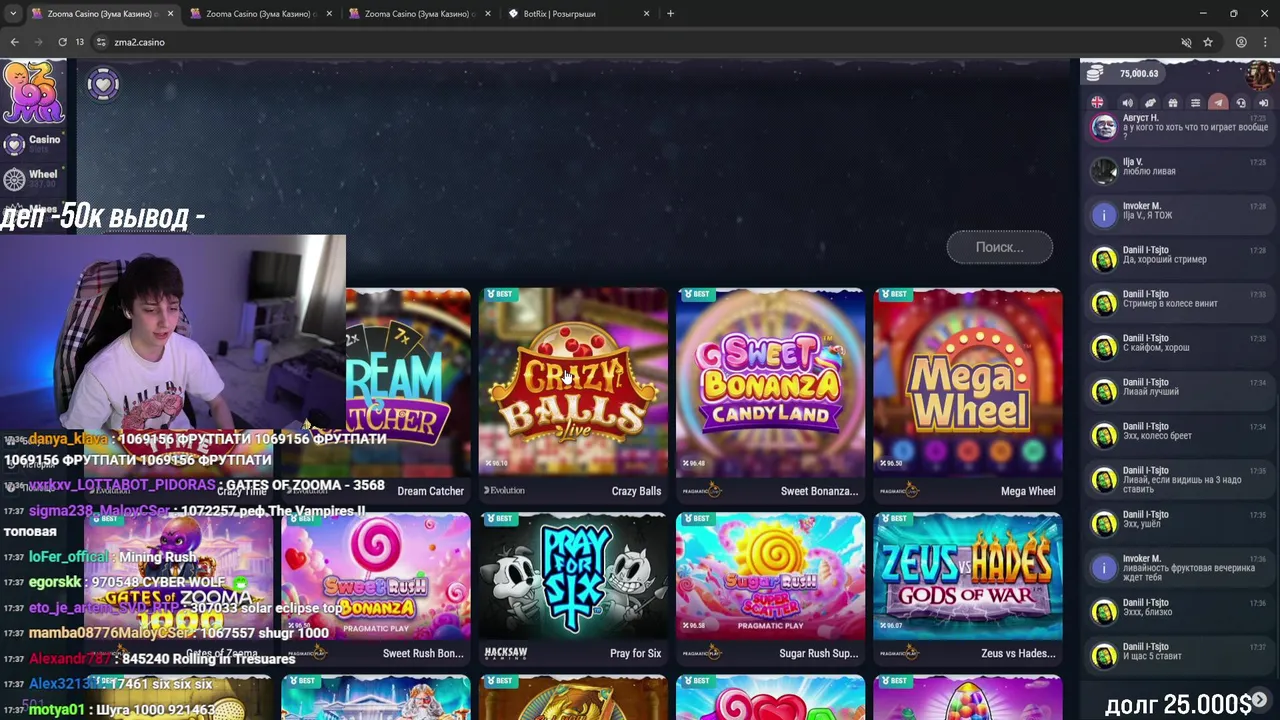Open the user profile avatar
Viewport: 1280px width, 720px height.
[x=1259, y=73]
